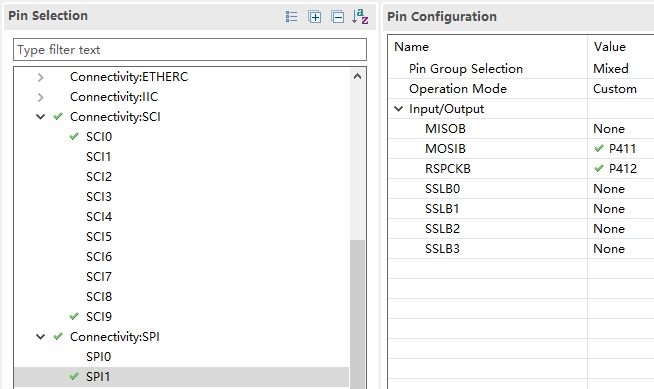Click the Pin Configuration panel title
The width and height of the screenshot is (654, 389).
(x=442, y=16)
